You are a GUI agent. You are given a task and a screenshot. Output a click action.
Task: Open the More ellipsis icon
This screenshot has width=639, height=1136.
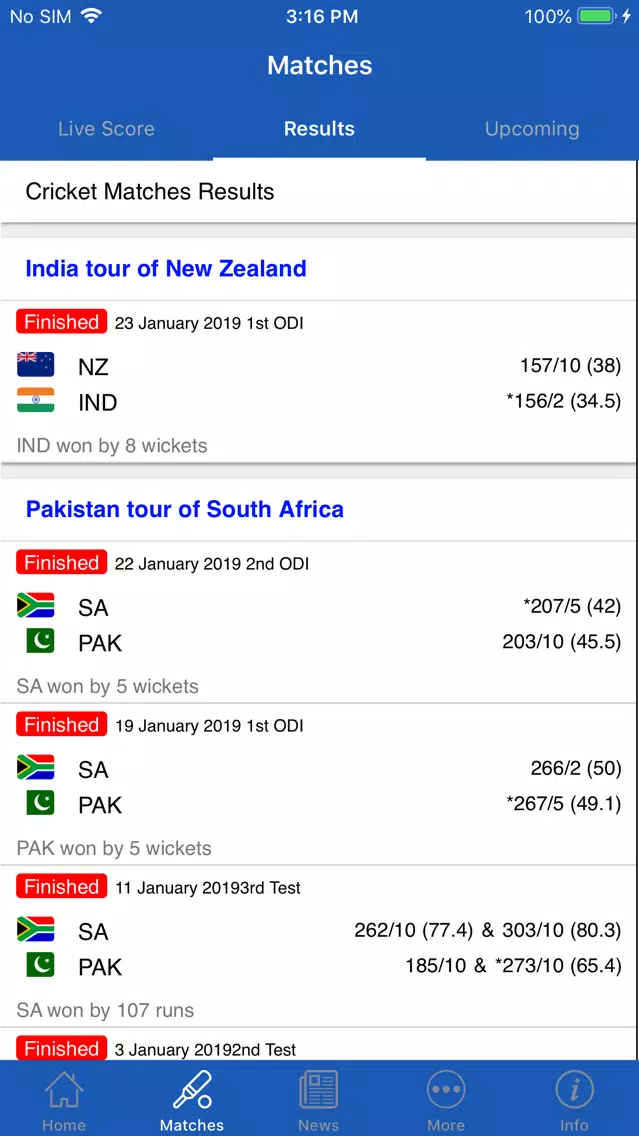pos(446,1089)
